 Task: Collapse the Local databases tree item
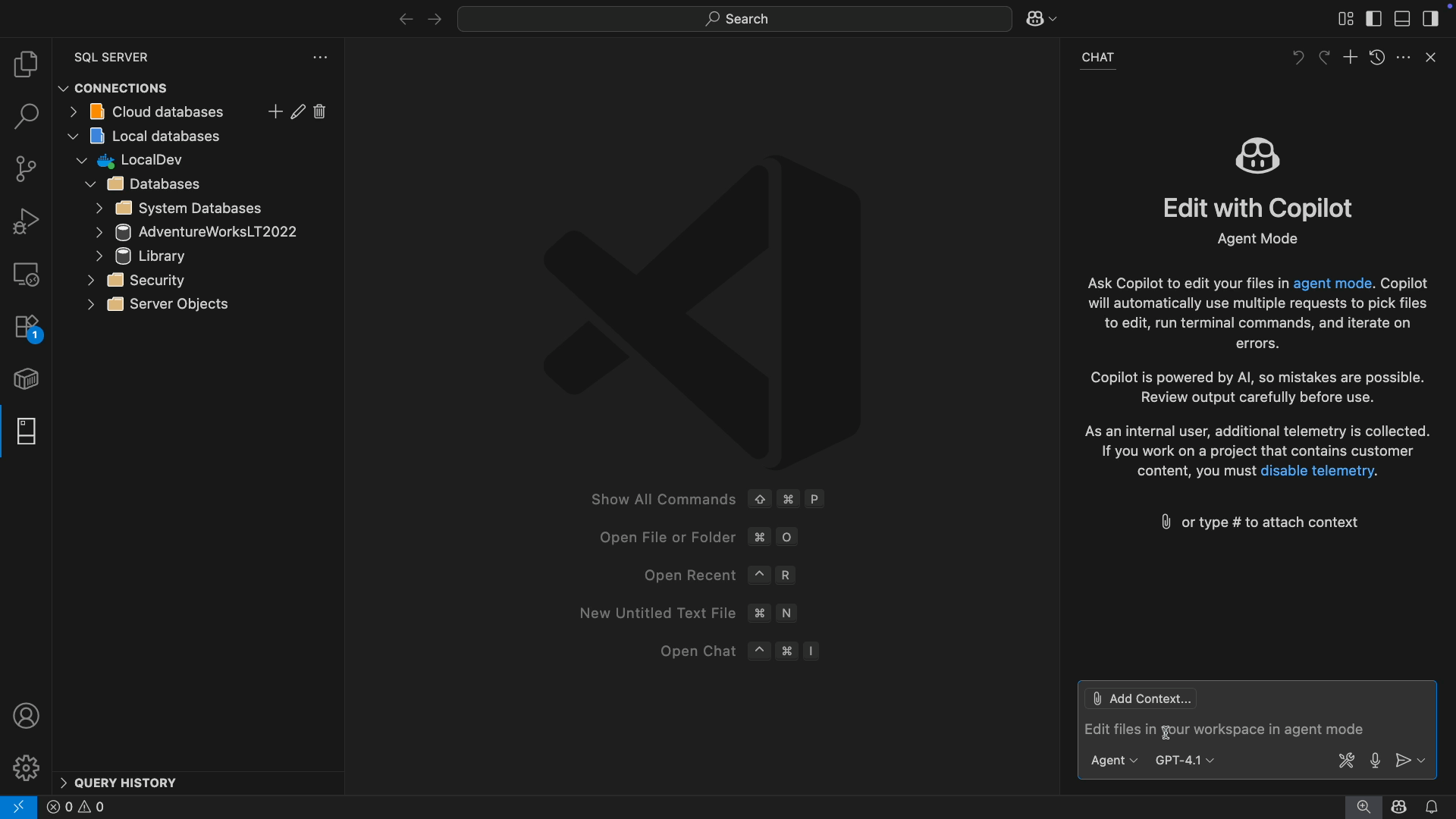73,136
